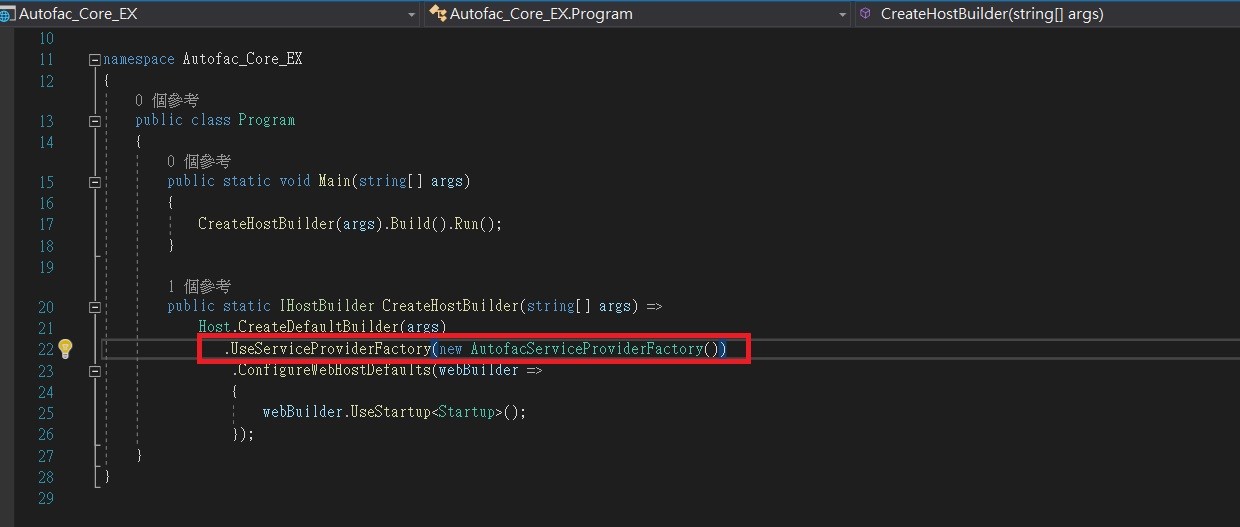Click line number 11 in the gutter
The image size is (1240, 527).
pyautogui.click(x=45, y=60)
